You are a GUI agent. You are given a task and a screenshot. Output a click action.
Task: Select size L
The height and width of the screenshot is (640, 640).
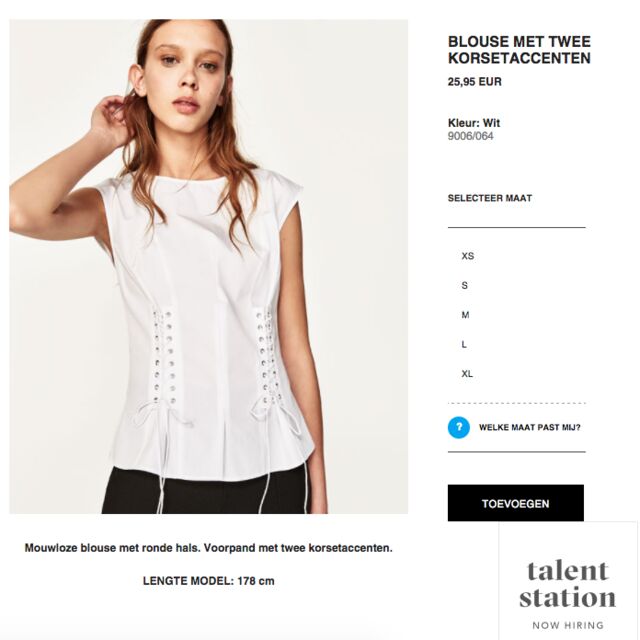point(464,344)
